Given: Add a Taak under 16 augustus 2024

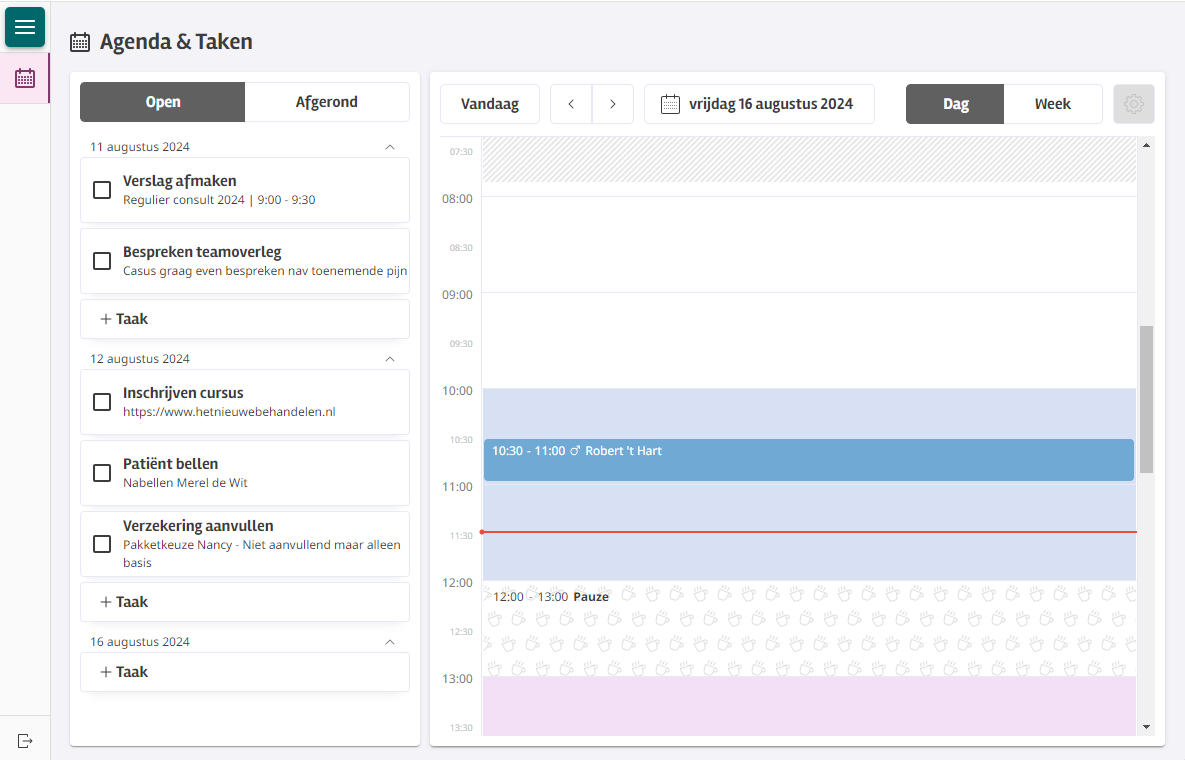Looking at the screenshot, I should (x=245, y=672).
